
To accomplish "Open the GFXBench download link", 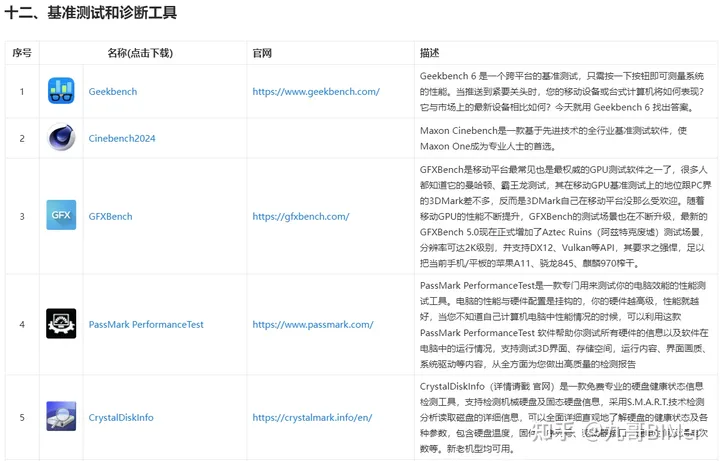I will [x=111, y=216].
